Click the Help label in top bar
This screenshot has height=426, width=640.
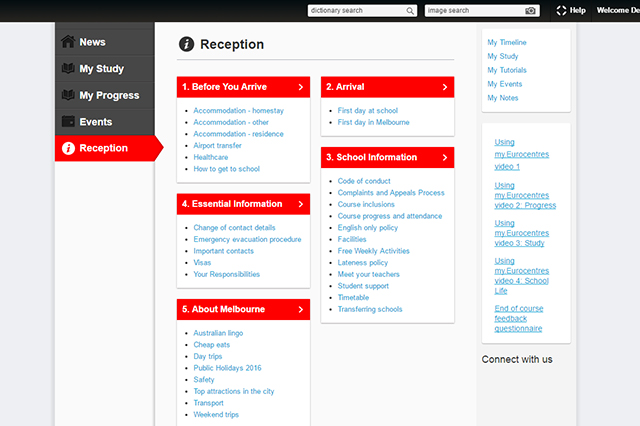point(578,10)
